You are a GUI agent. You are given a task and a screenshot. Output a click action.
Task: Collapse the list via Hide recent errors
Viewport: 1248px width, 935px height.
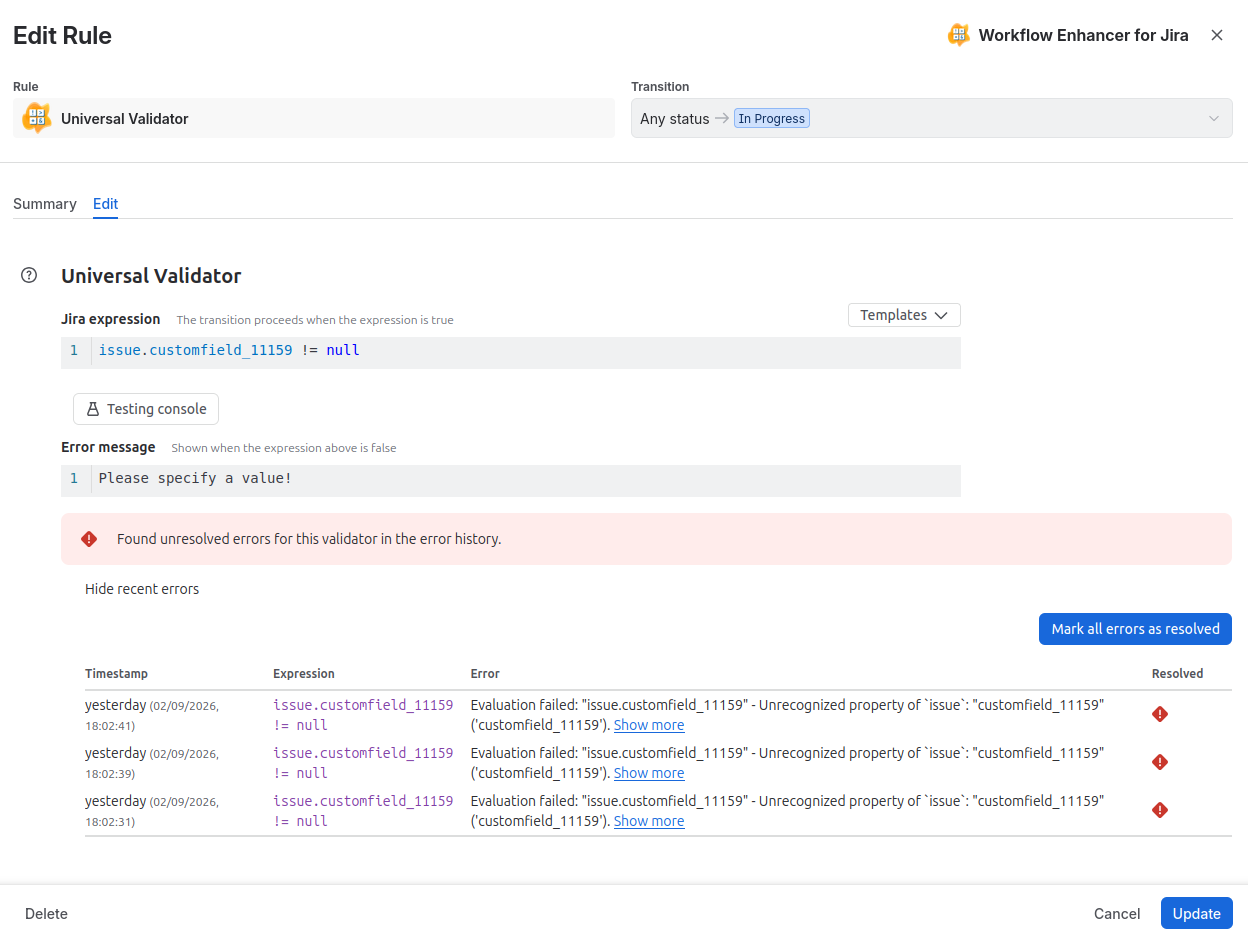point(142,589)
